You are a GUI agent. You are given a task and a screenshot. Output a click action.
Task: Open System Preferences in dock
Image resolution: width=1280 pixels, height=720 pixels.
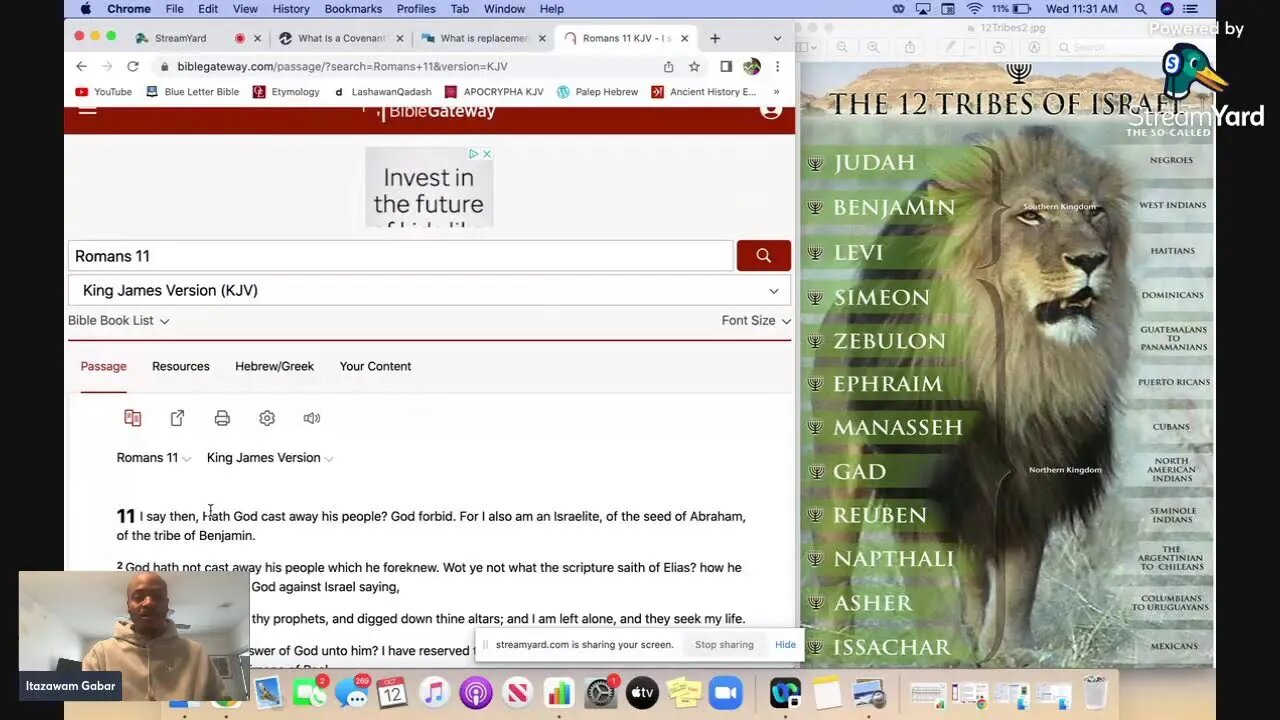601,692
